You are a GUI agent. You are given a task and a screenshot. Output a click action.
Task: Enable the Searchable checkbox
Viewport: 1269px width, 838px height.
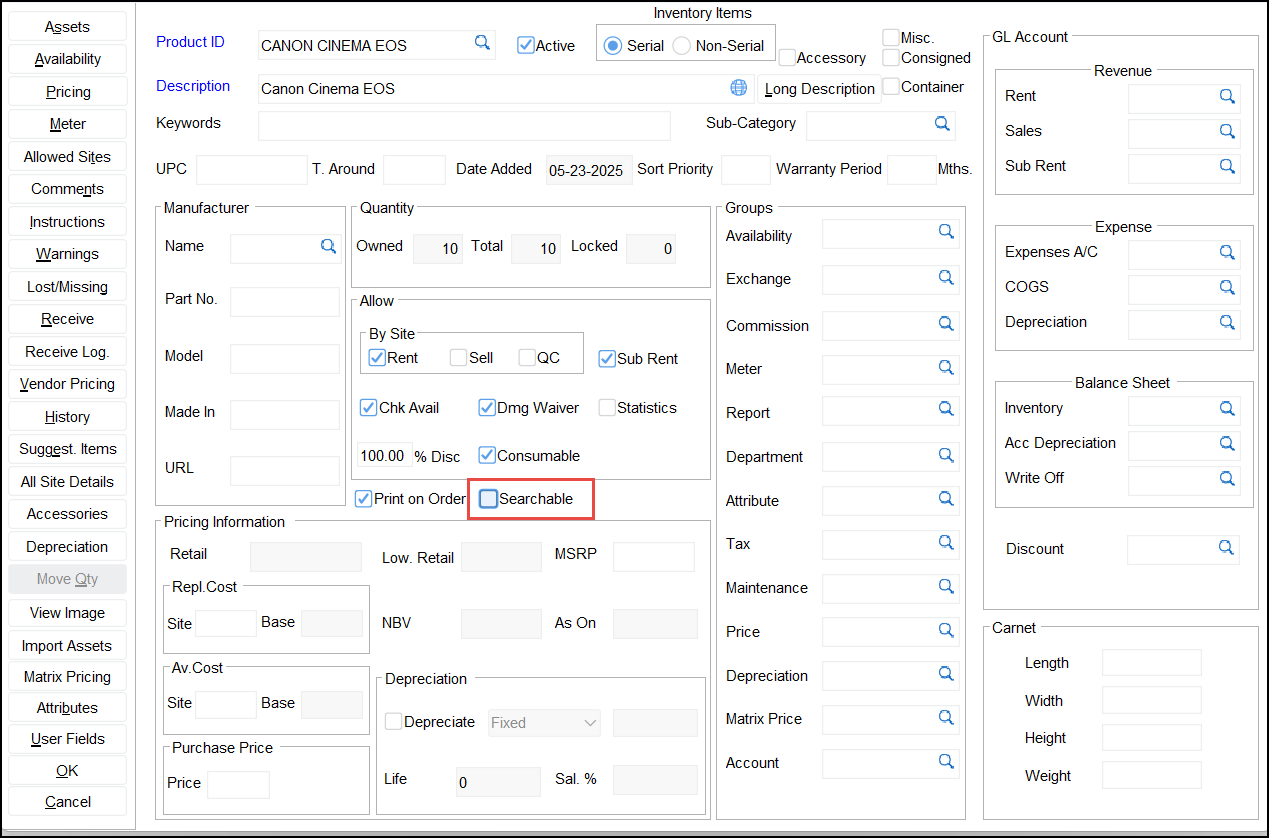pyautogui.click(x=488, y=499)
